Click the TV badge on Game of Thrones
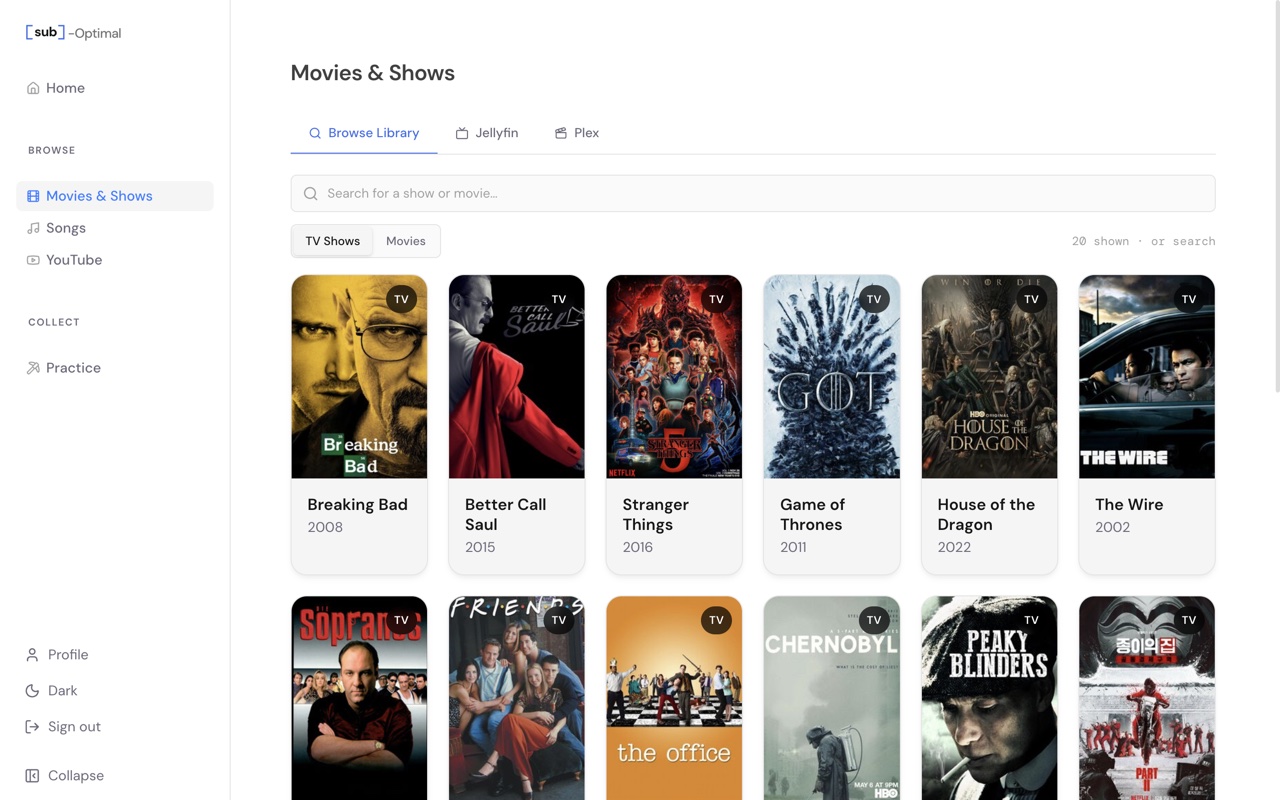Screen dimensions: 1280x800 (x=874, y=299)
